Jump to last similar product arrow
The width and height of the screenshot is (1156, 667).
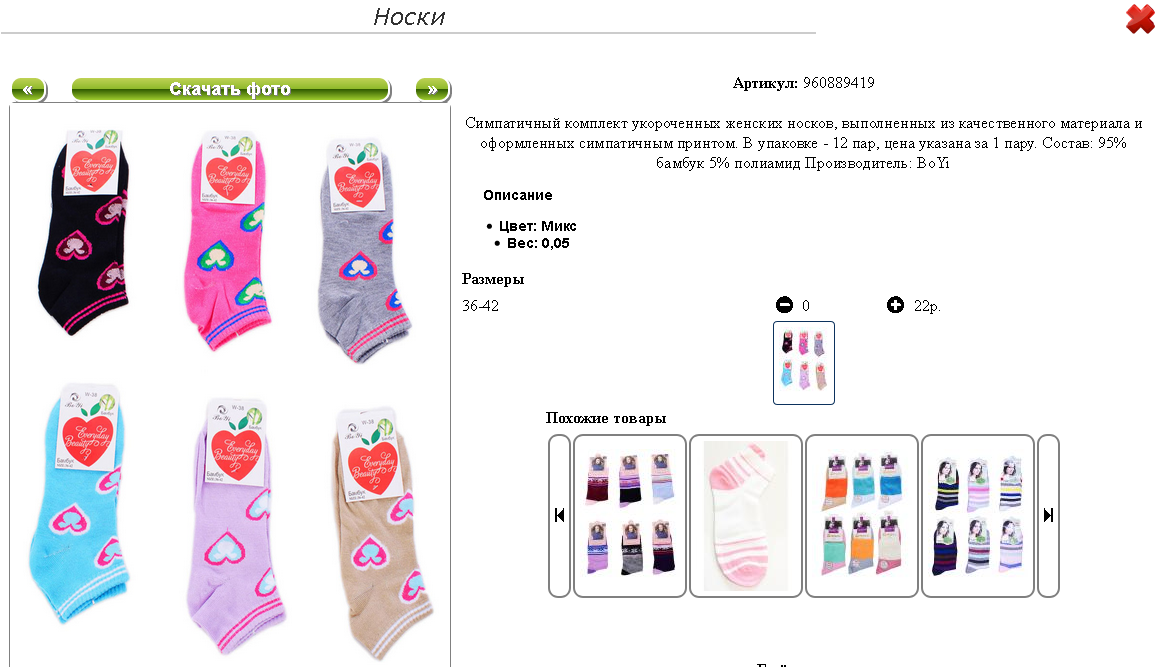point(1048,515)
